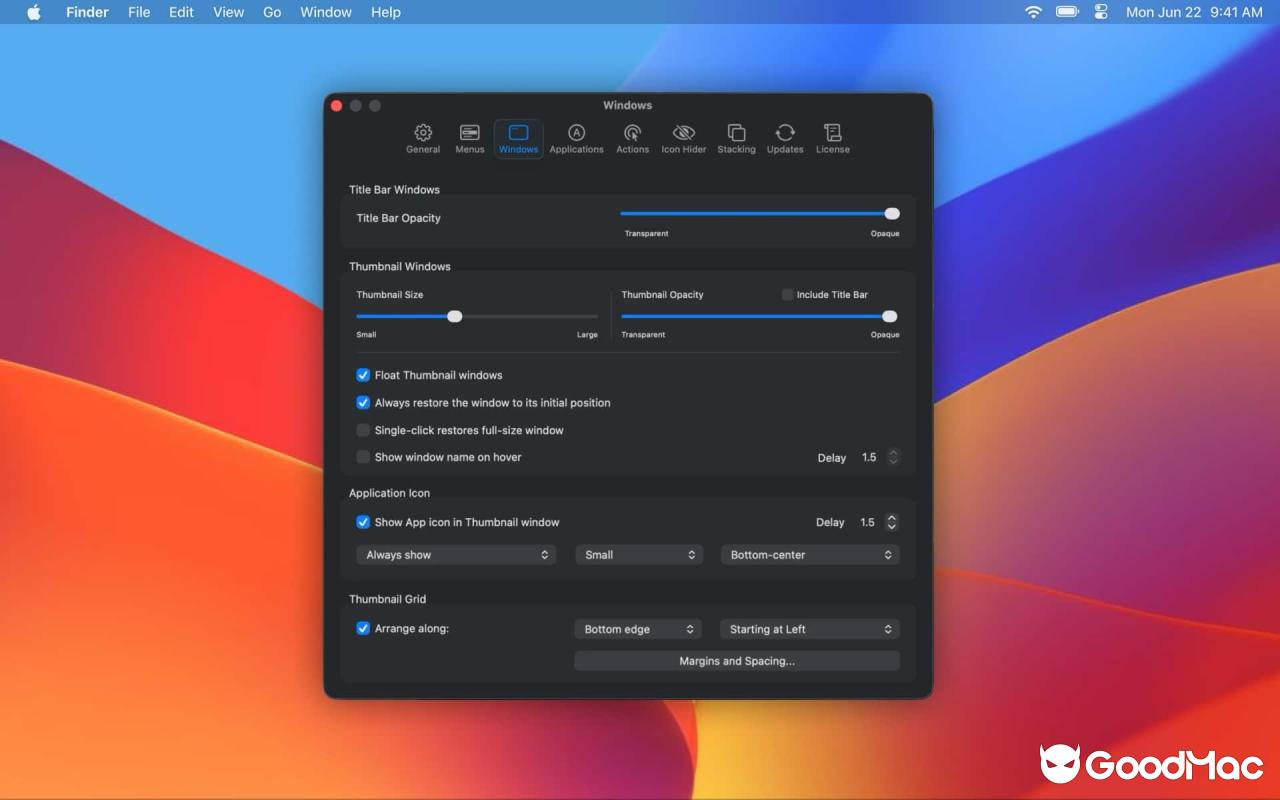Screen dimensions: 1280x800
Task: Enable Include Title Bar checkbox
Action: click(x=787, y=295)
